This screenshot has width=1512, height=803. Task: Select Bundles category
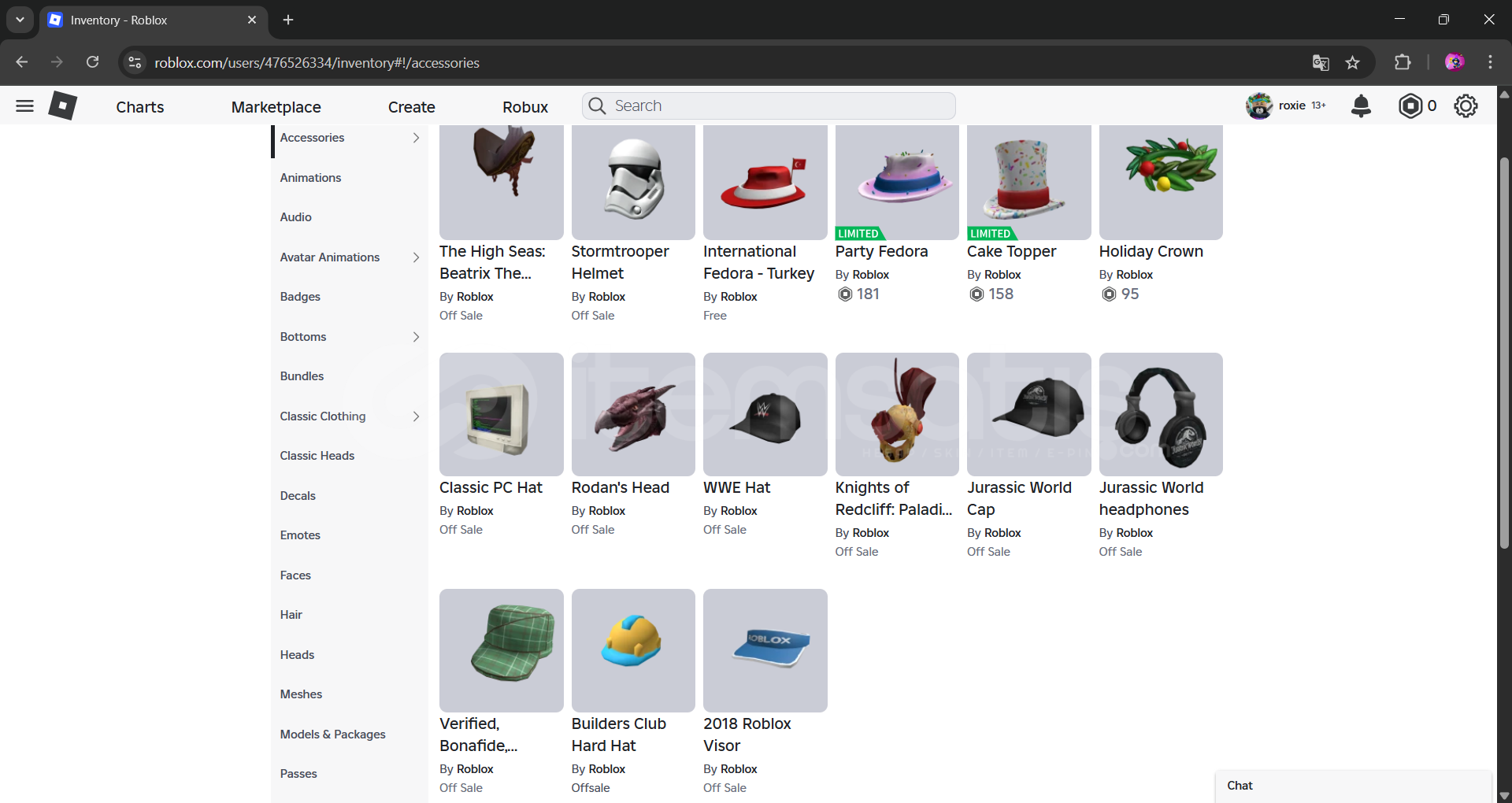click(x=302, y=376)
